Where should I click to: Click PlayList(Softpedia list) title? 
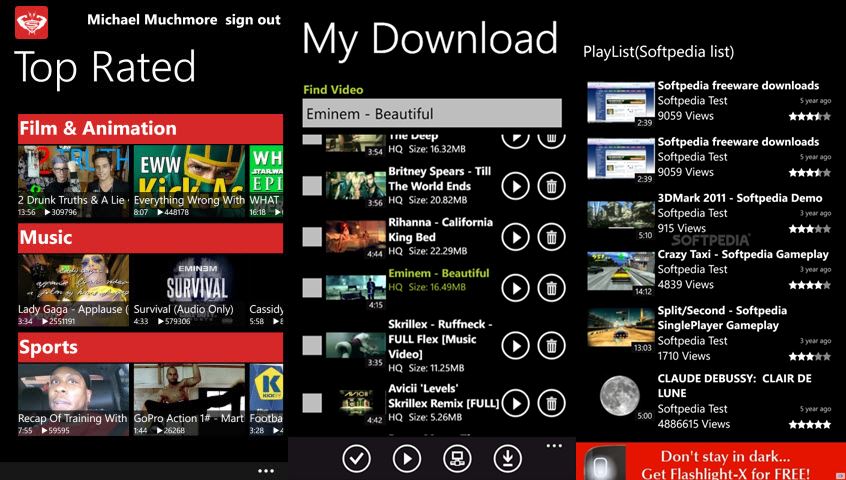pyautogui.click(x=659, y=52)
